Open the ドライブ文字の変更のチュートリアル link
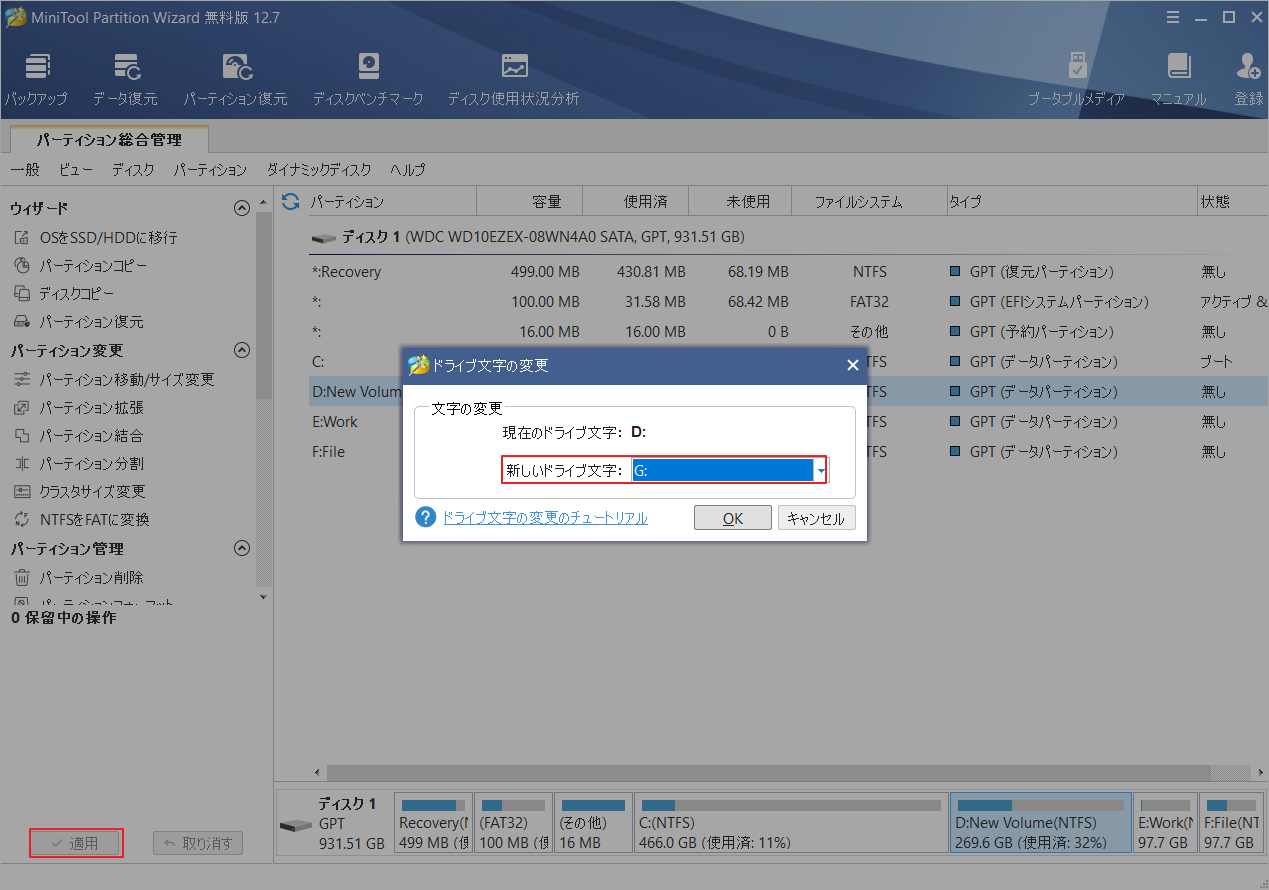The height and width of the screenshot is (890, 1269). [545, 518]
